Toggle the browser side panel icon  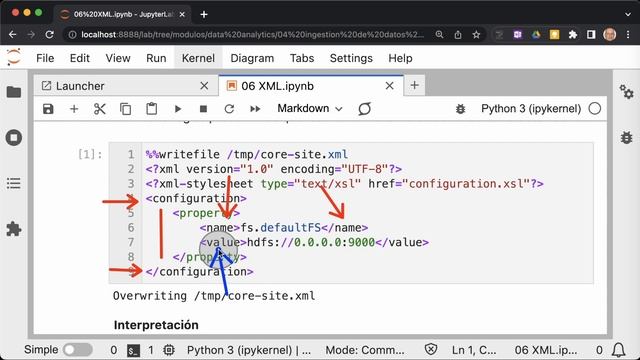(591, 35)
